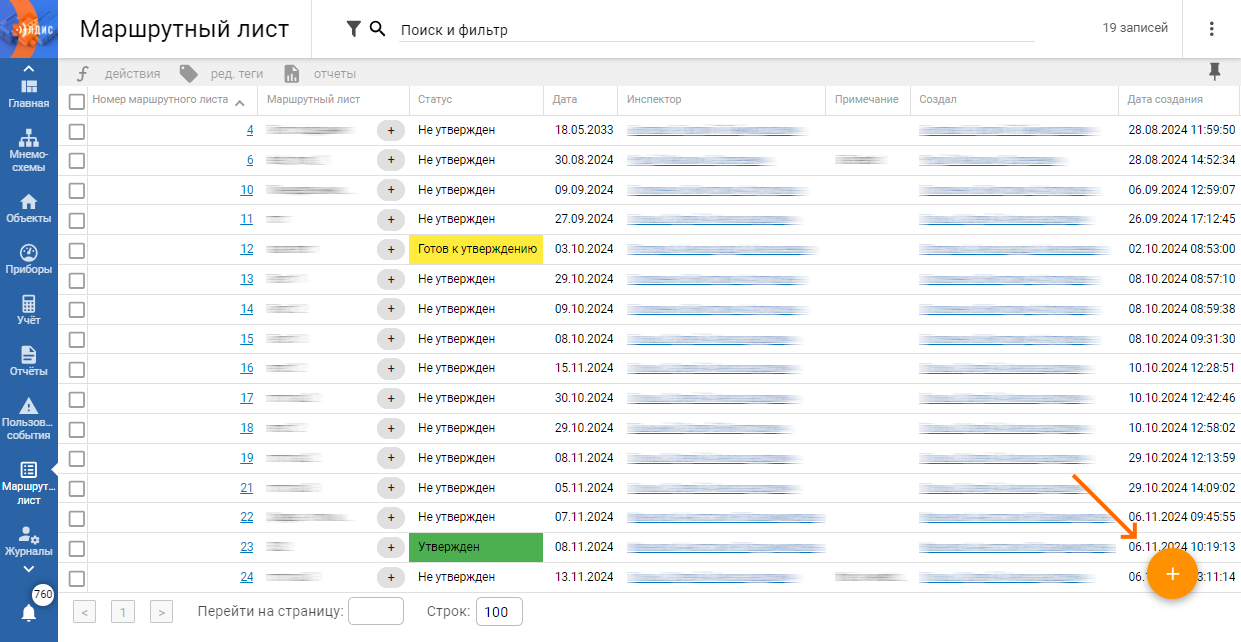The width and height of the screenshot is (1241, 642).
Task: Open the three-dot options menu
Action: point(1212,29)
